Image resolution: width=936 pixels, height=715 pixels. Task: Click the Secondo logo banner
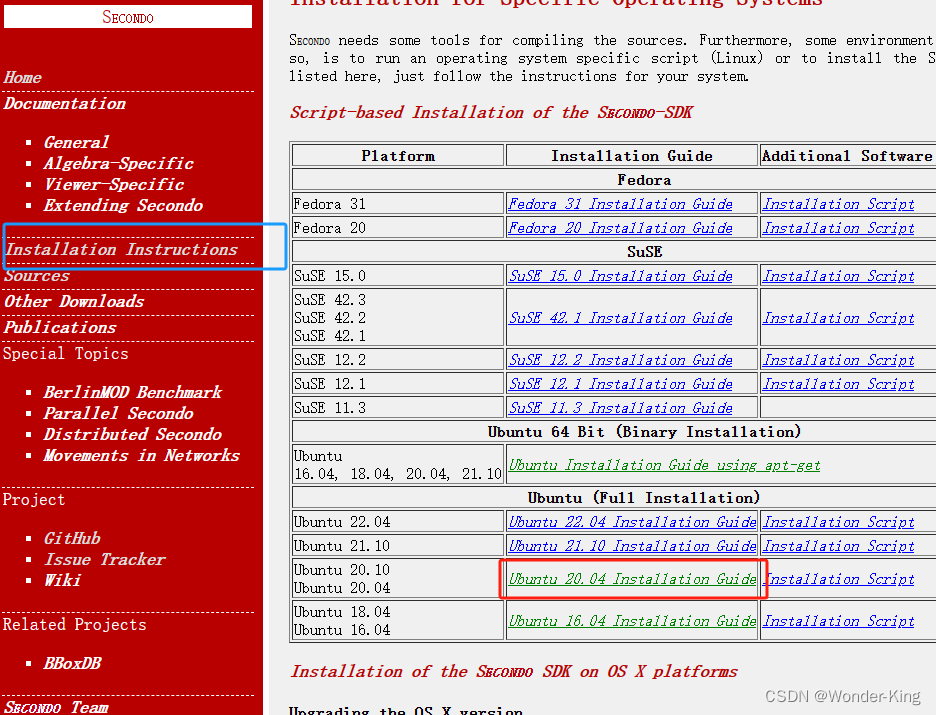(x=128, y=16)
